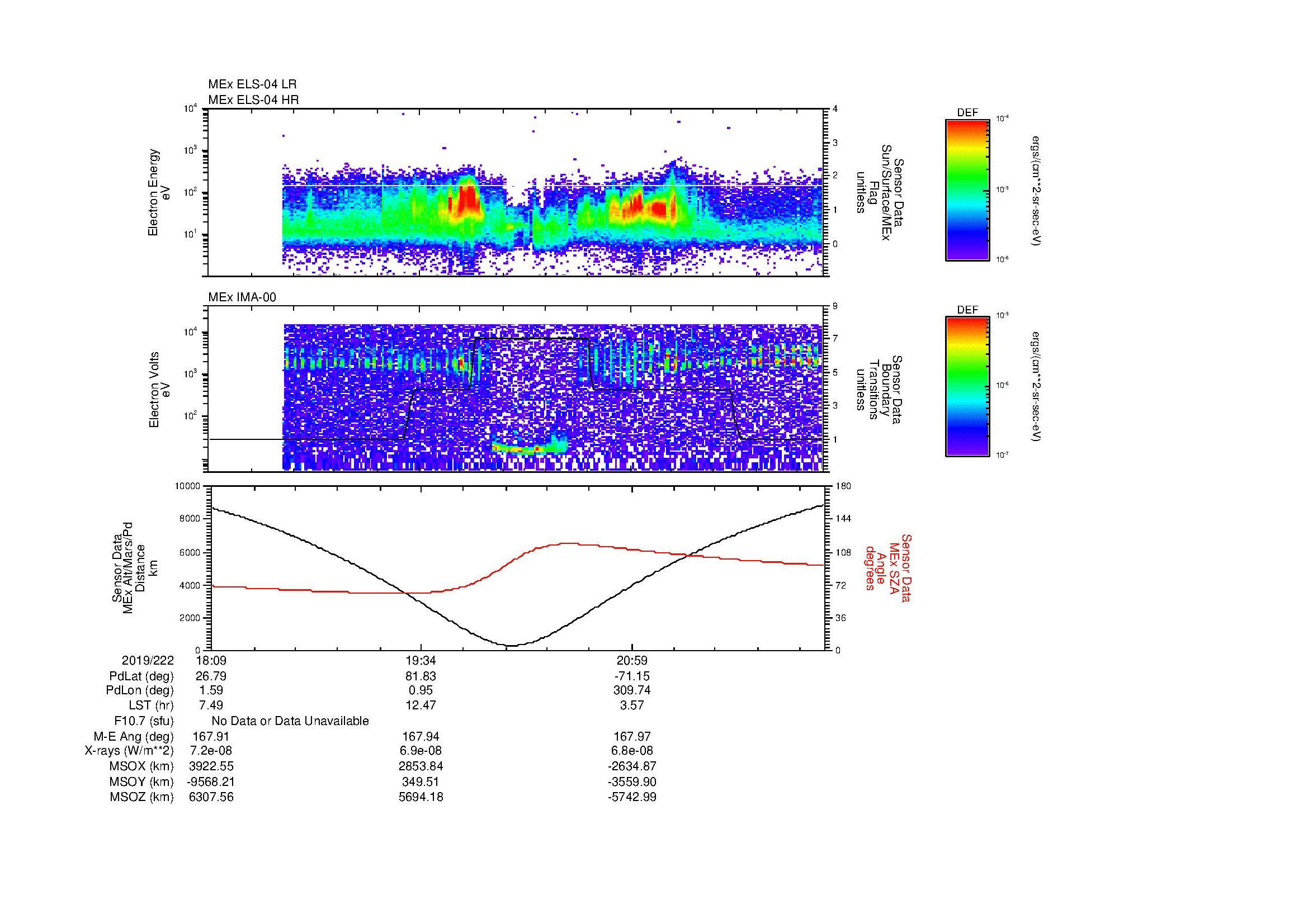
Task: Click the 'Electron Volts eV' axis label
Action: pos(159,390)
